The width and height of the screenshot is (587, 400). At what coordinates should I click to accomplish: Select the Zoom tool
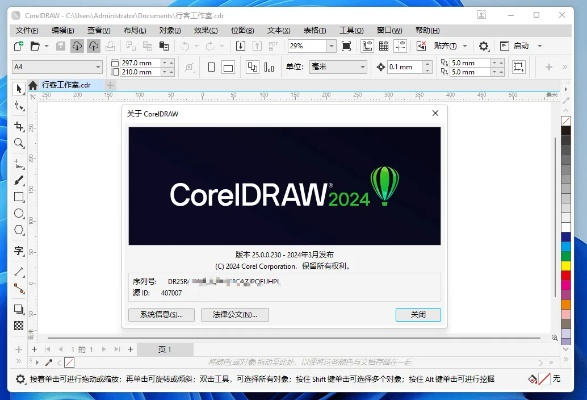(x=19, y=143)
